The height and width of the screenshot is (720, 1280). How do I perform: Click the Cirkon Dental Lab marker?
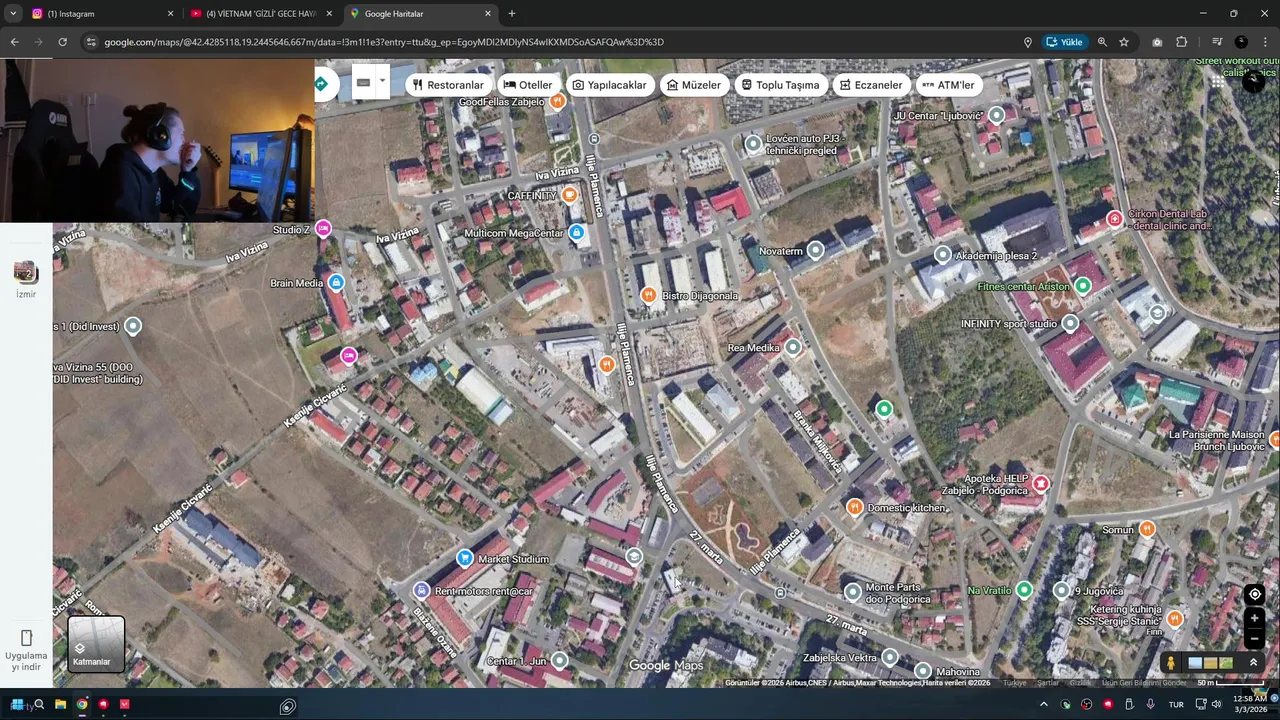tap(1115, 219)
